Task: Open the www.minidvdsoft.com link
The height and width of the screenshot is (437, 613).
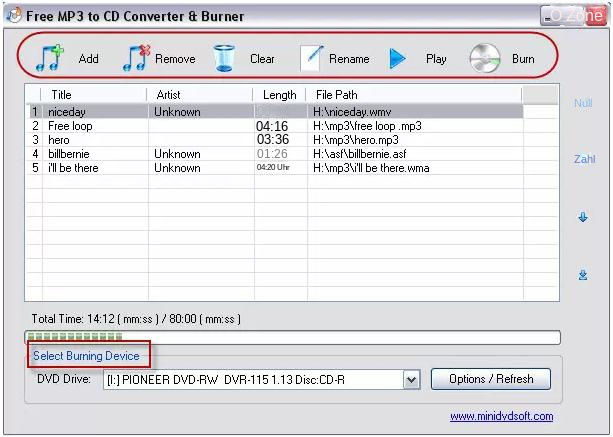Action: 502,416
